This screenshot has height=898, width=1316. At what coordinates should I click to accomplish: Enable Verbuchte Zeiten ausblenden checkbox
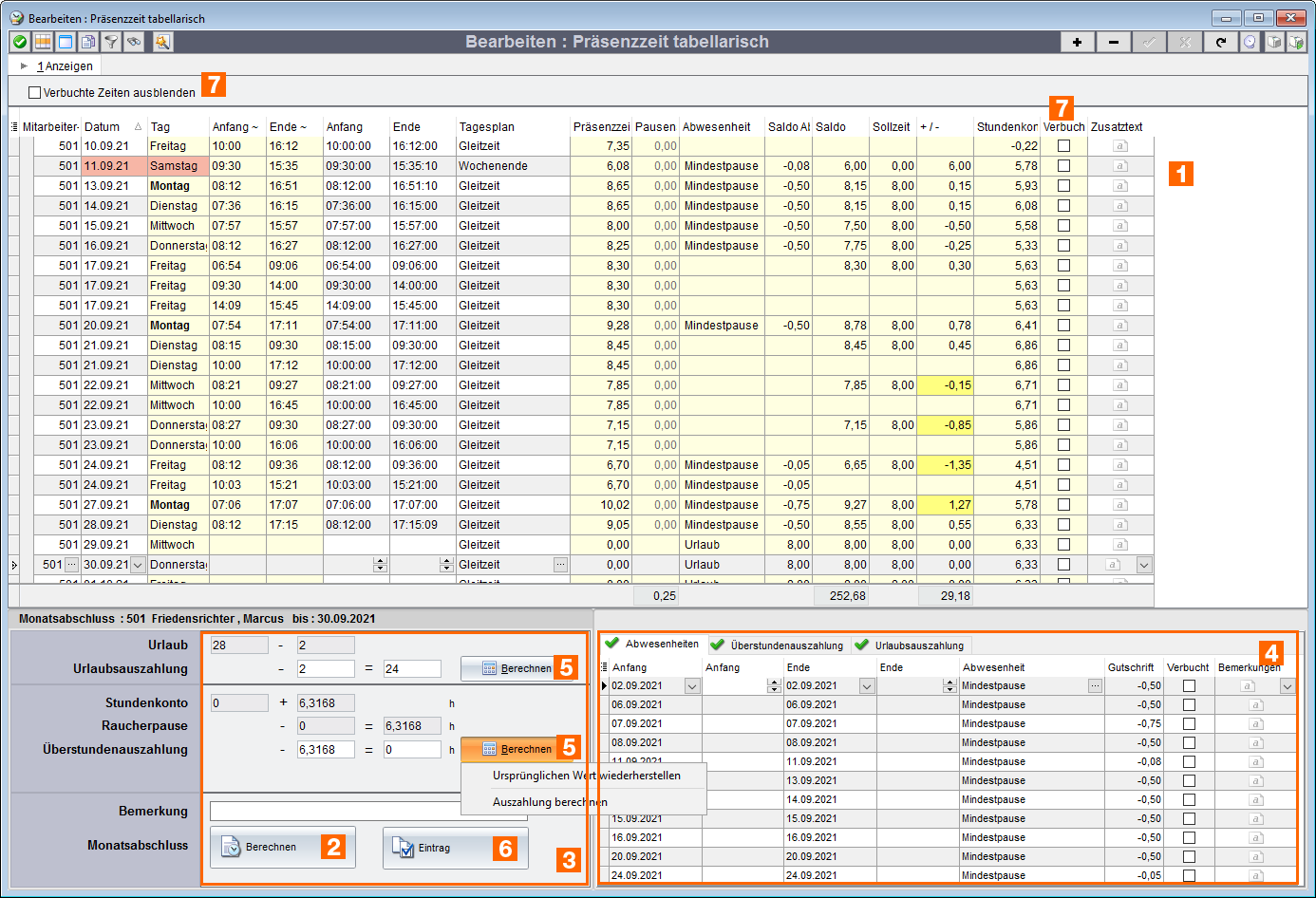point(35,93)
